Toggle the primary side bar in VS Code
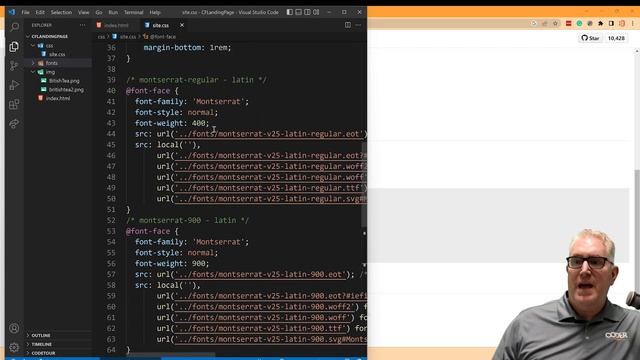Viewport: 640px width, 360px height. click(x=289, y=12)
